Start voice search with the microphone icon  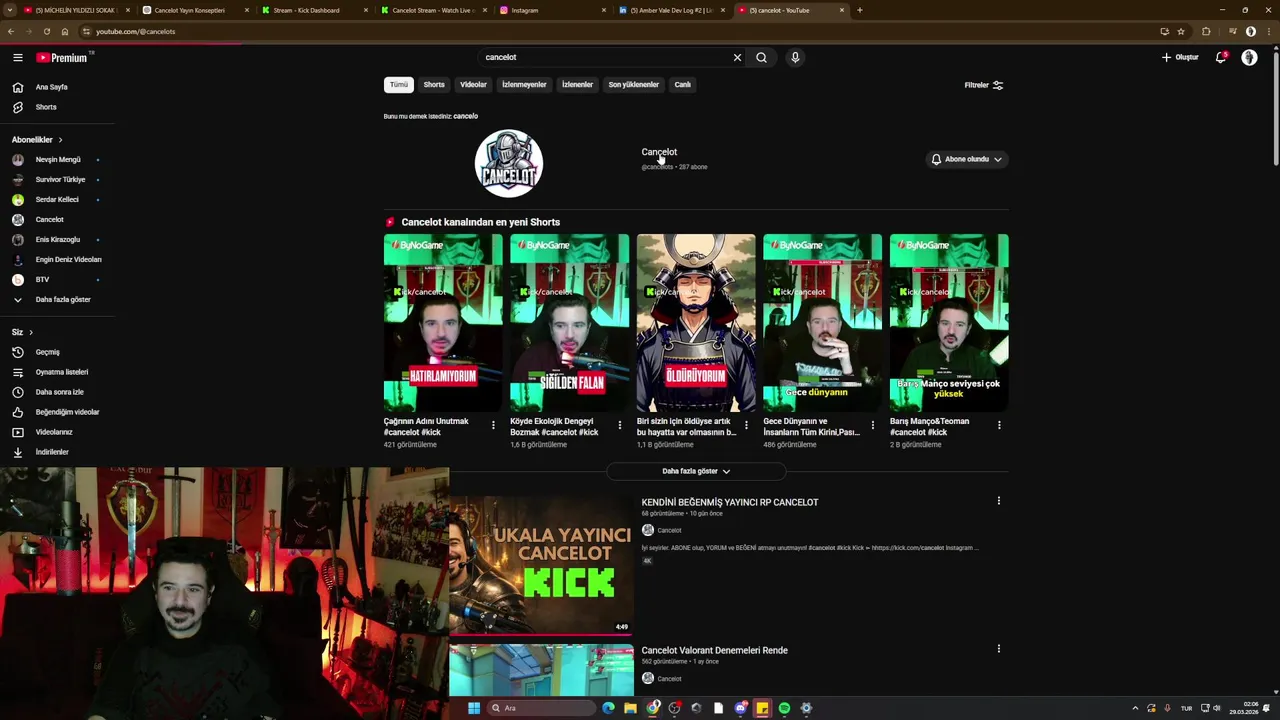coord(795,57)
